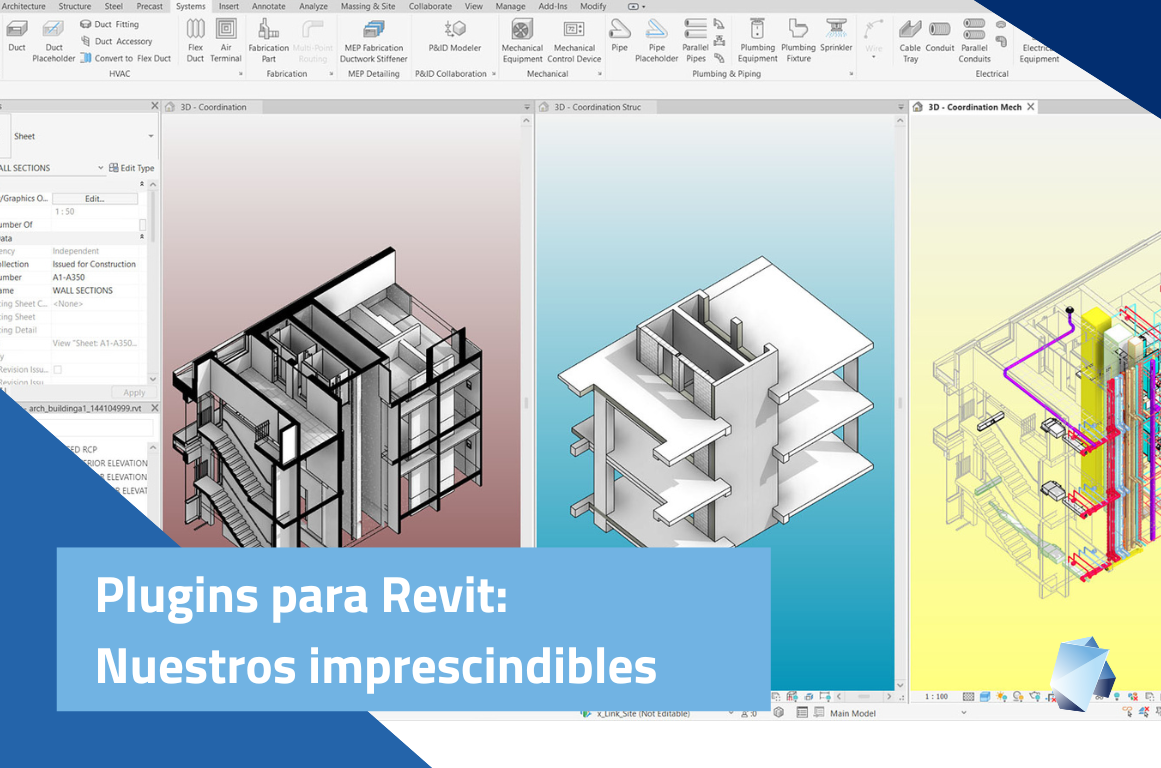Select the Duct Placeholder tool

click(x=53, y=41)
